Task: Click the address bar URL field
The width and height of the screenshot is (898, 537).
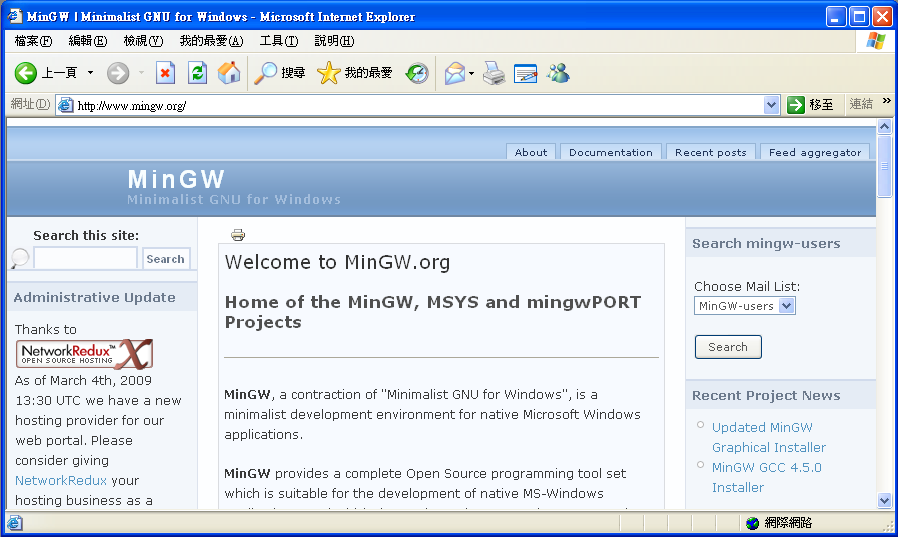Action: click(418, 105)
